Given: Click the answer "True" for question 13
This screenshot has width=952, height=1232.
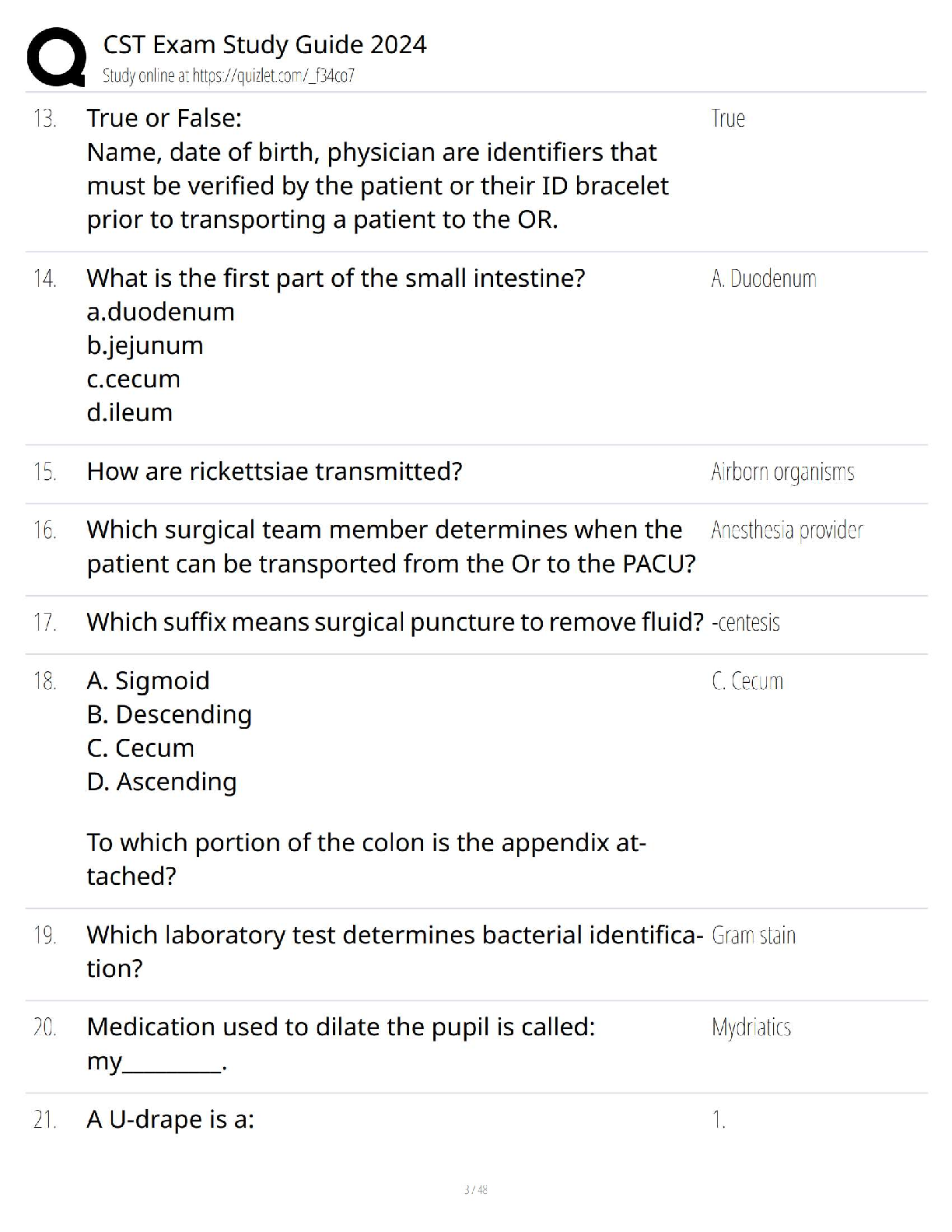Looking at the screenshot, I should 728,118.
